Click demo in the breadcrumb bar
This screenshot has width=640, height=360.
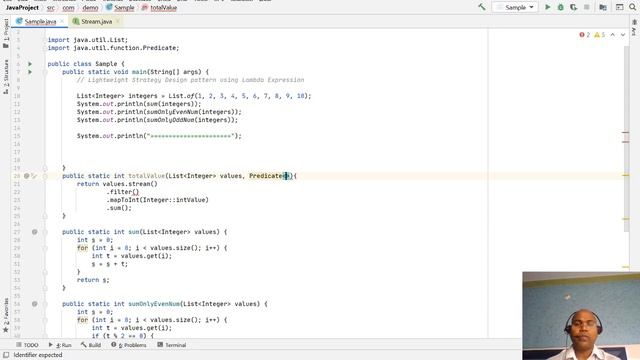point(90,8)
